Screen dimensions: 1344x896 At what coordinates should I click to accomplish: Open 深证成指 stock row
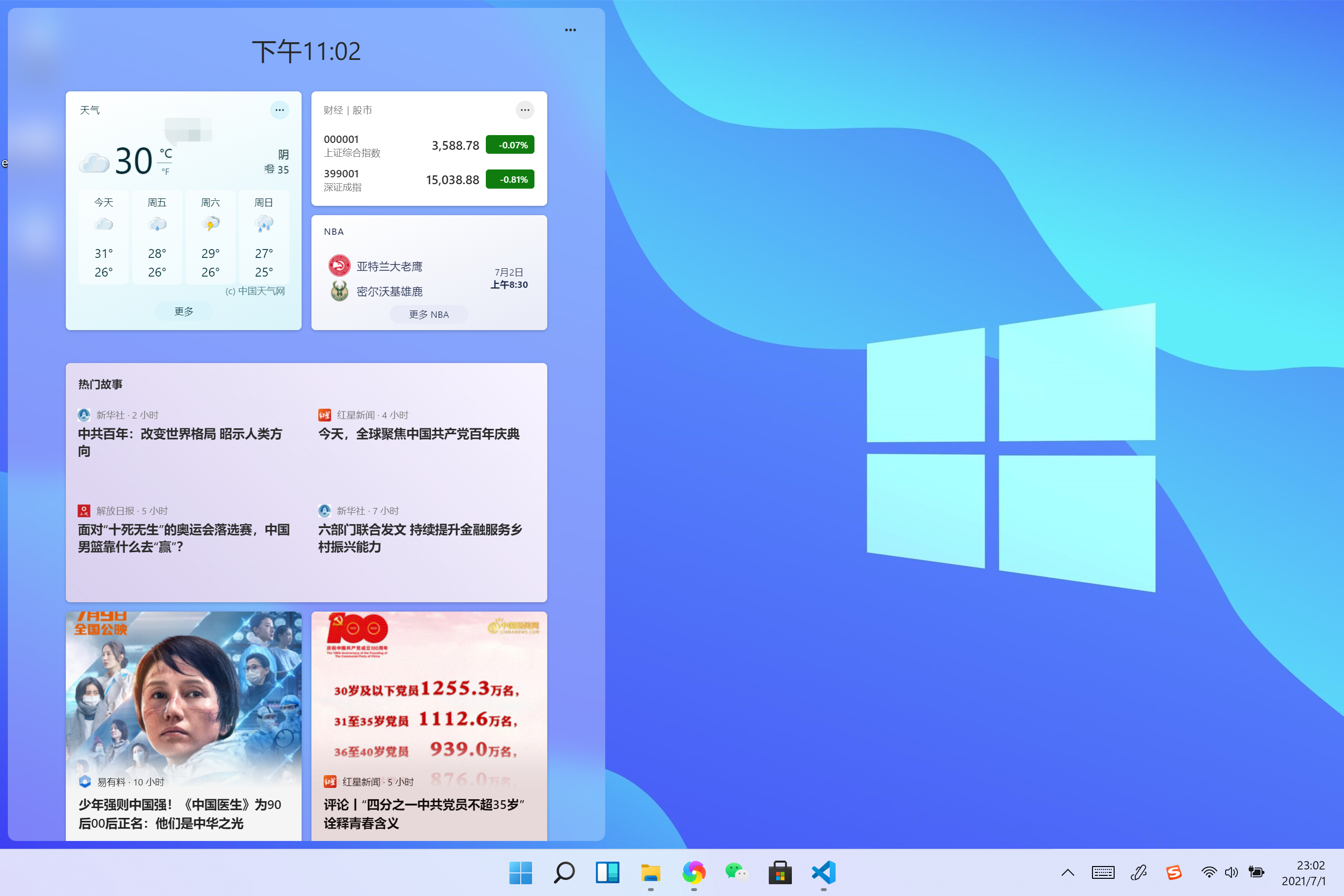point(428,179)
